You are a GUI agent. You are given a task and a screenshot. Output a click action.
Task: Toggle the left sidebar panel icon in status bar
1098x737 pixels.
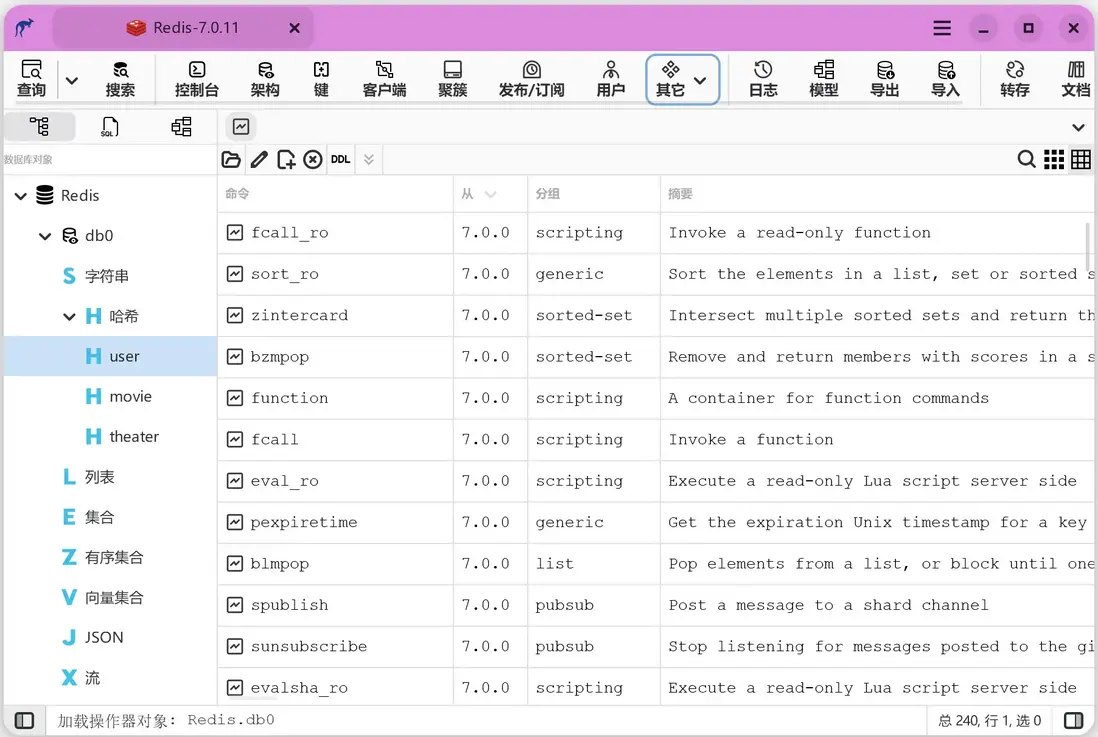coord(25,721)
